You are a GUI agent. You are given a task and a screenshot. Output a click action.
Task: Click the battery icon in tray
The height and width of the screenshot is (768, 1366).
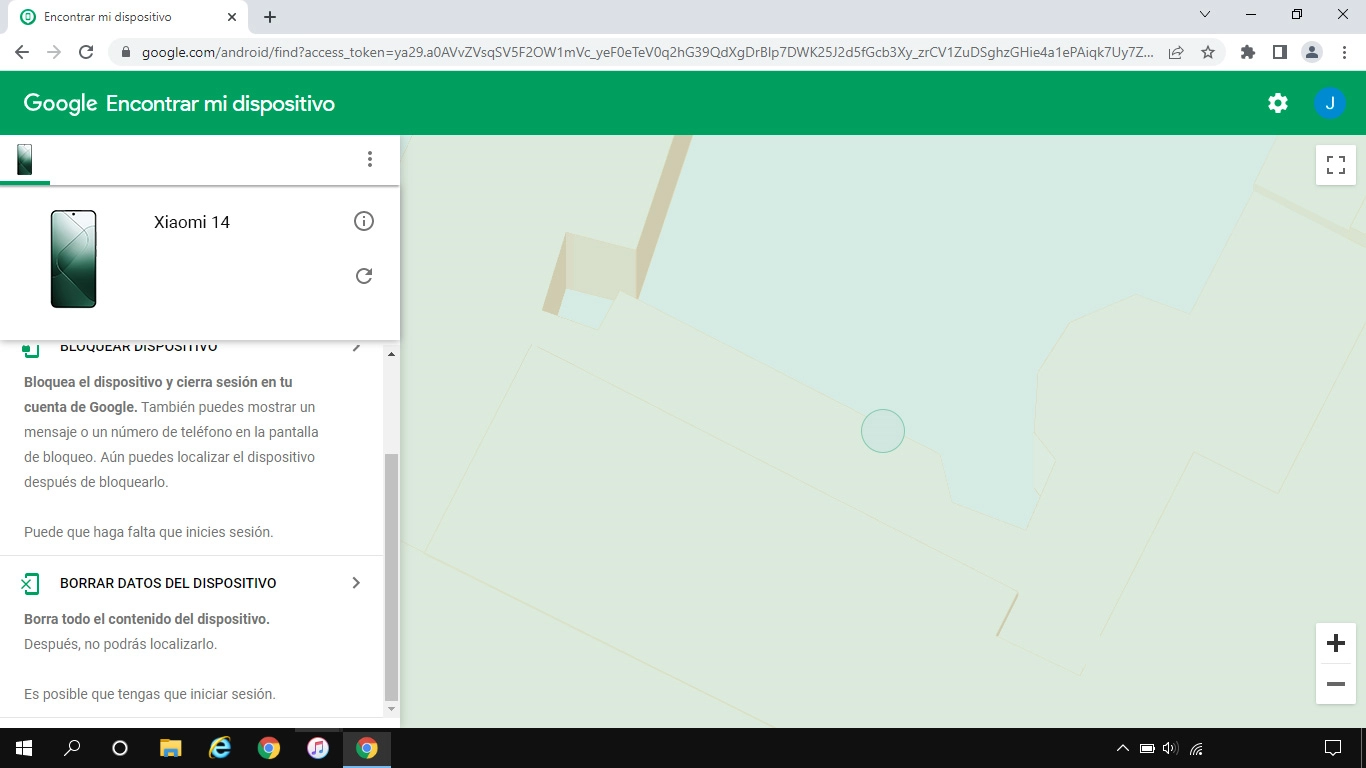[x=1147, y=748]
